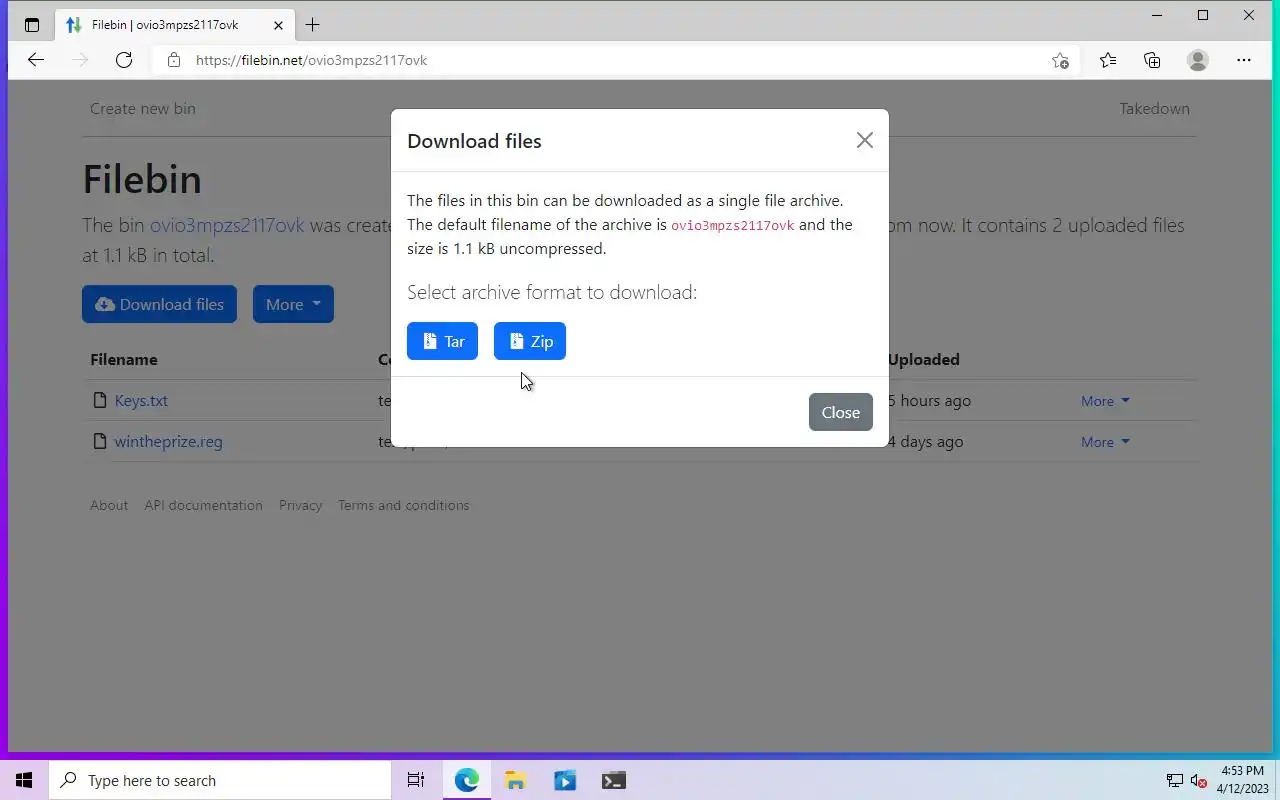The width and height of the screenshot is (1280, 800).
Task: Download the bin as a Zip archive
Action: tap(530, 341)
